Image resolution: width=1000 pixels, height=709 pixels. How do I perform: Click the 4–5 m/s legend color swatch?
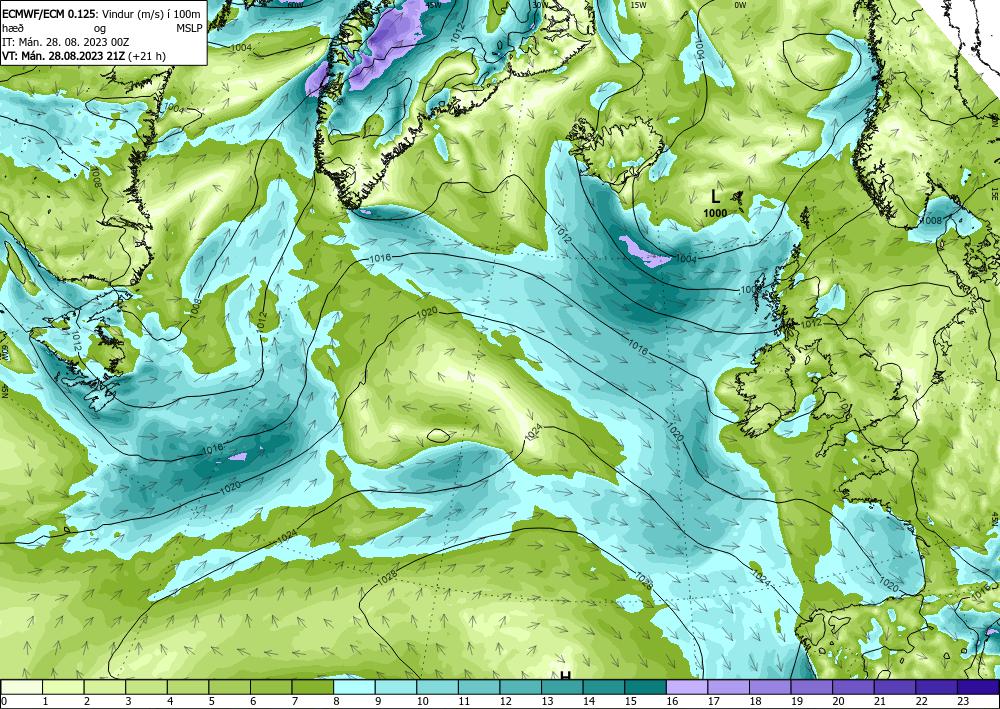188,687
